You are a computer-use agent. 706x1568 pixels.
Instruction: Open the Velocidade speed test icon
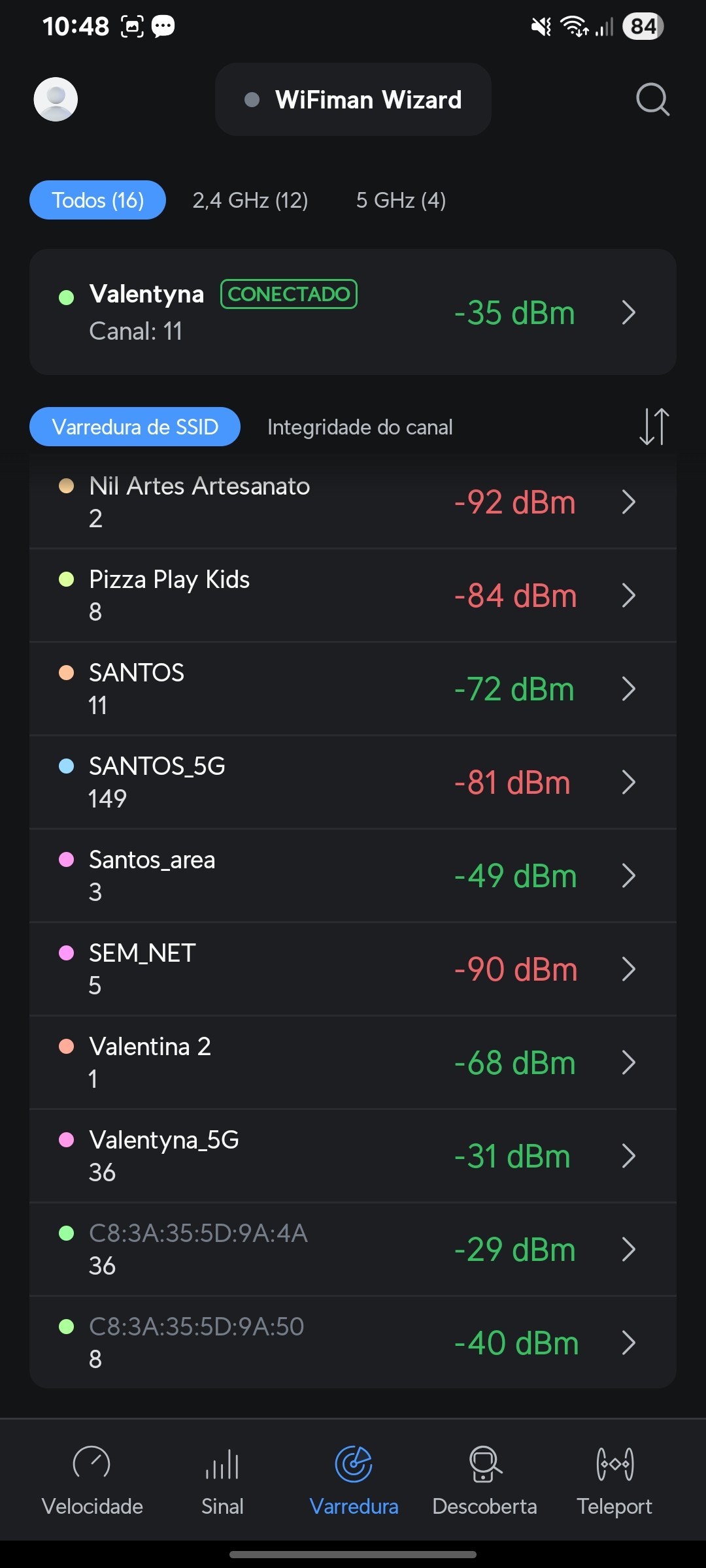click(x=92, y=1463)
